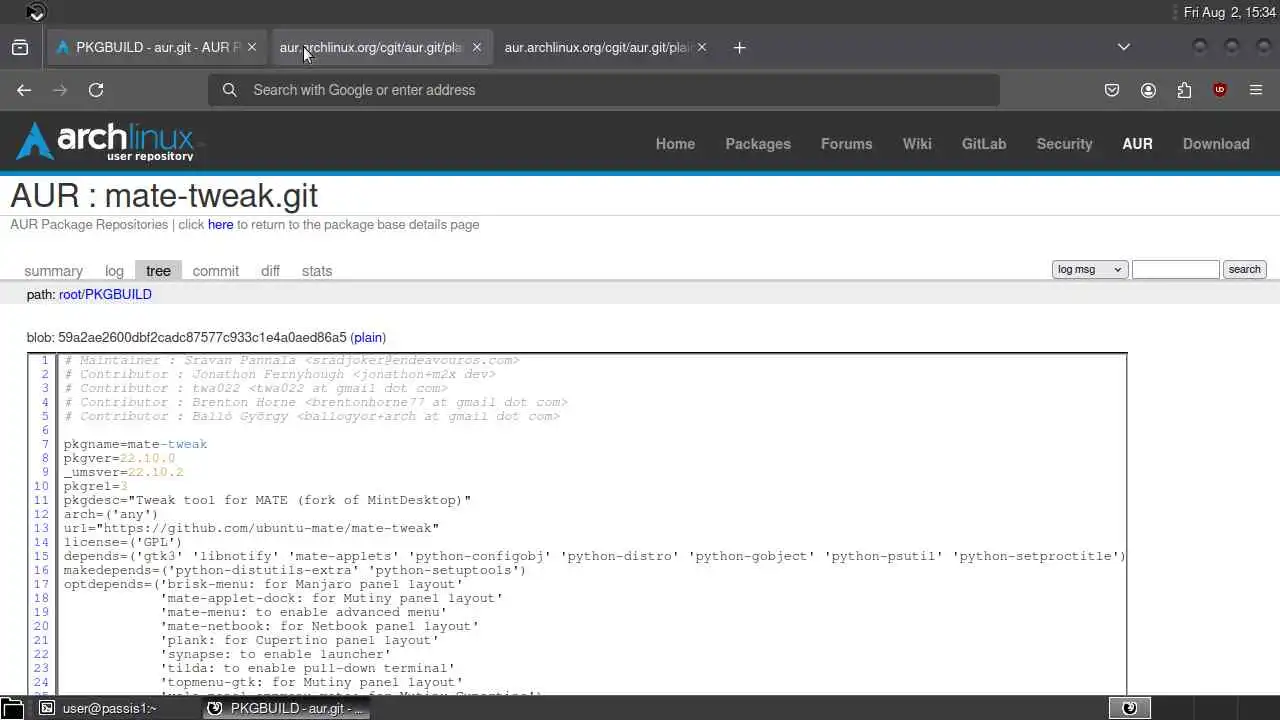Click the browser back arrow
Viewport: 1280px width, 720px height.
click(x=24, y=90)
